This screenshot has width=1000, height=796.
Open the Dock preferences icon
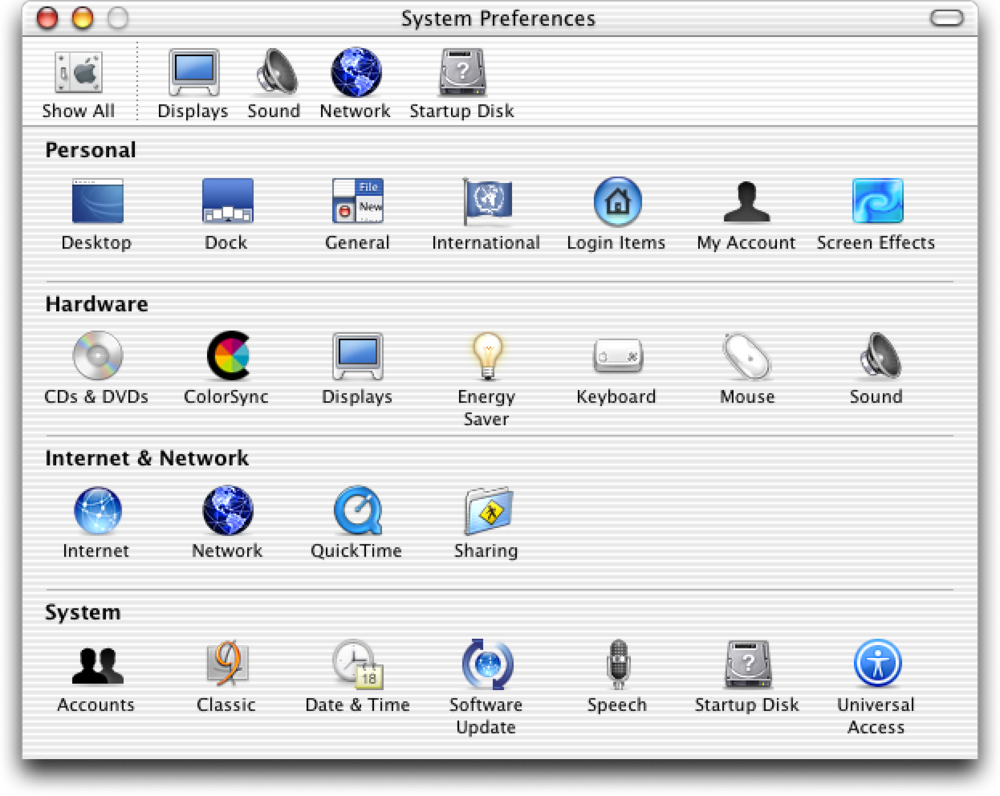(228, 201)
